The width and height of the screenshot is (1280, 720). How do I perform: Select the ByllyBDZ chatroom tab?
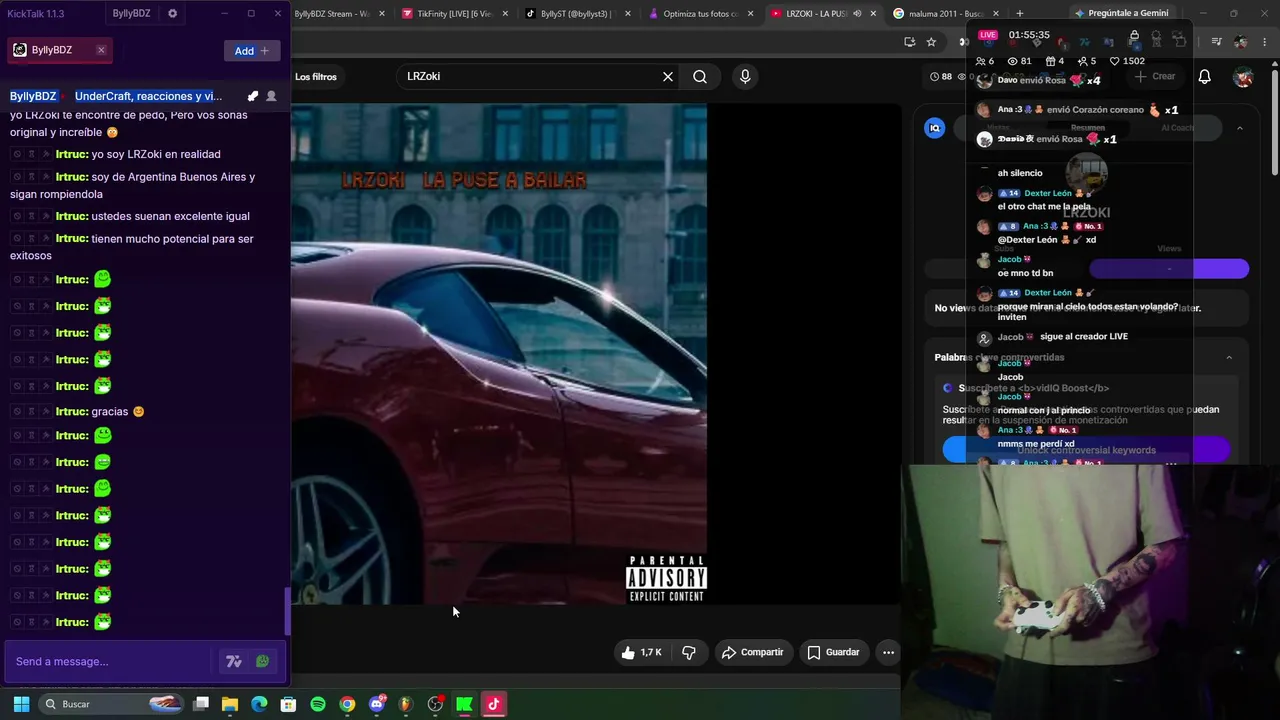pyautogui.click(x=60, y=50)
